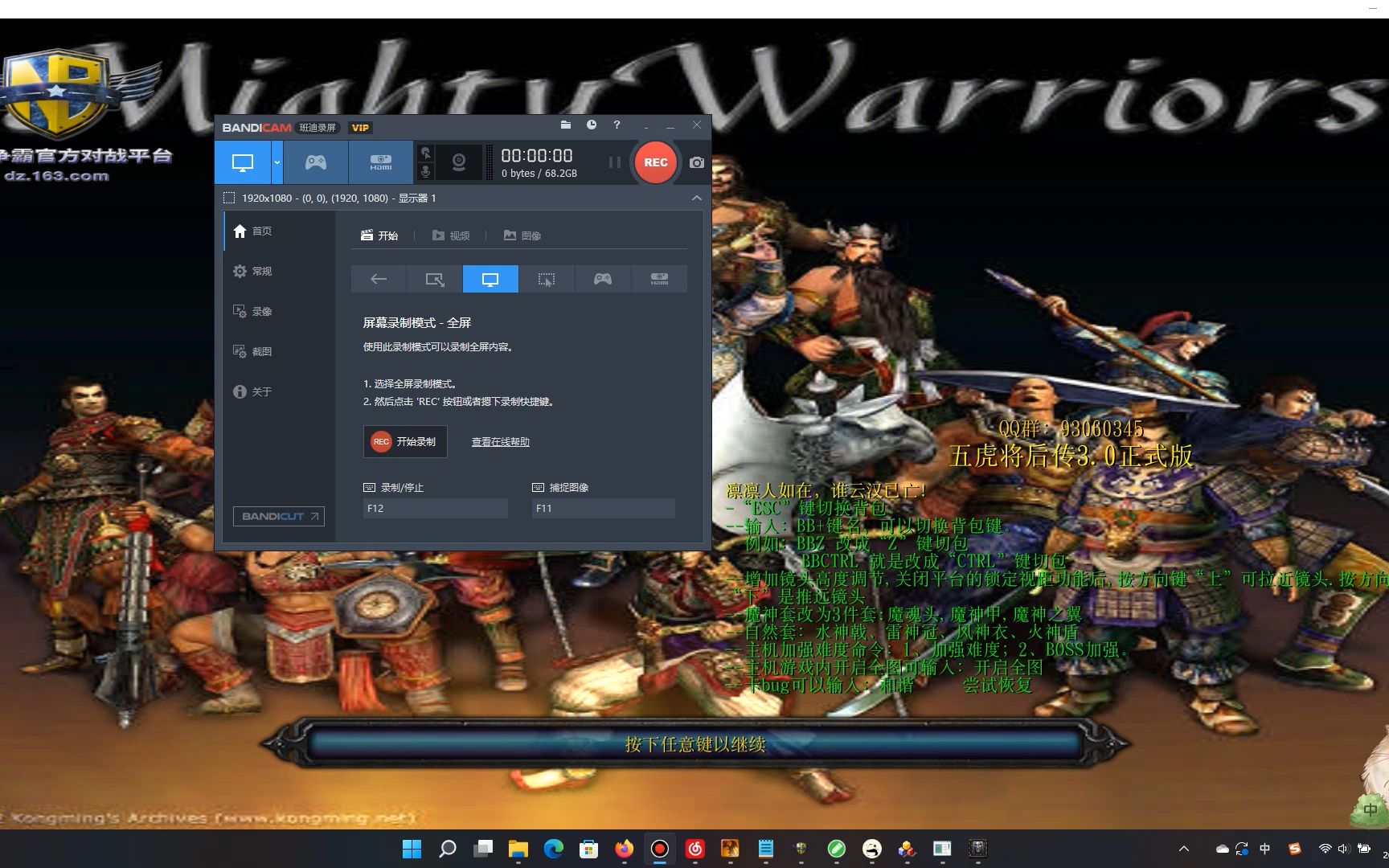This screenshot has height=868, width=1389.
Task: Click the 中 input method indicator
Action: click(1265, 849)
